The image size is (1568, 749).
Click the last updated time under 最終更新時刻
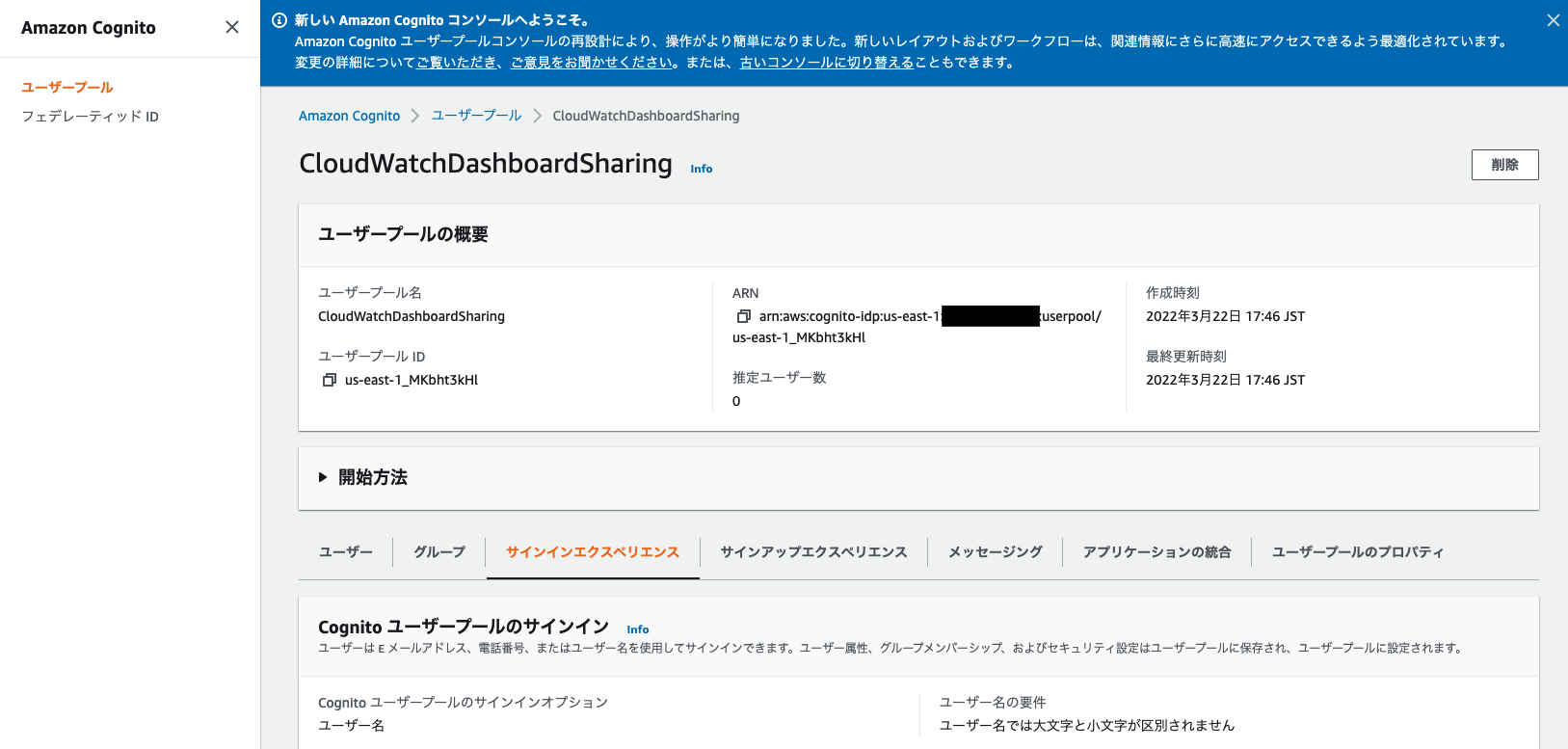tap(1225, 380)
